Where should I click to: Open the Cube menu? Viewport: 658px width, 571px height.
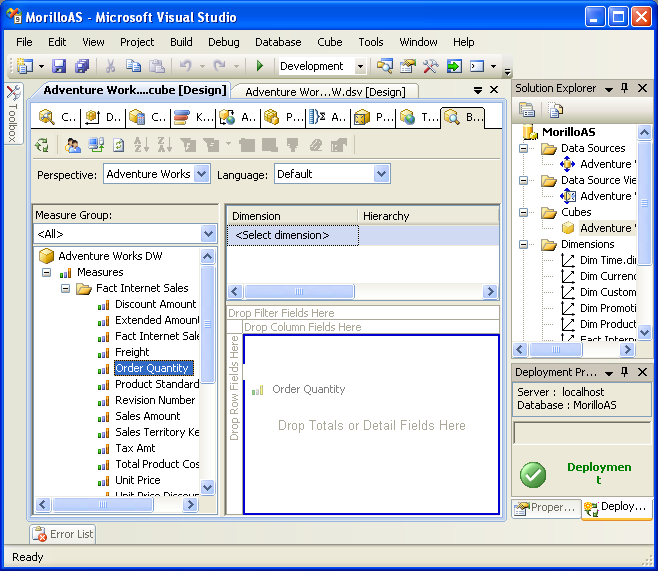coord(329,42)
